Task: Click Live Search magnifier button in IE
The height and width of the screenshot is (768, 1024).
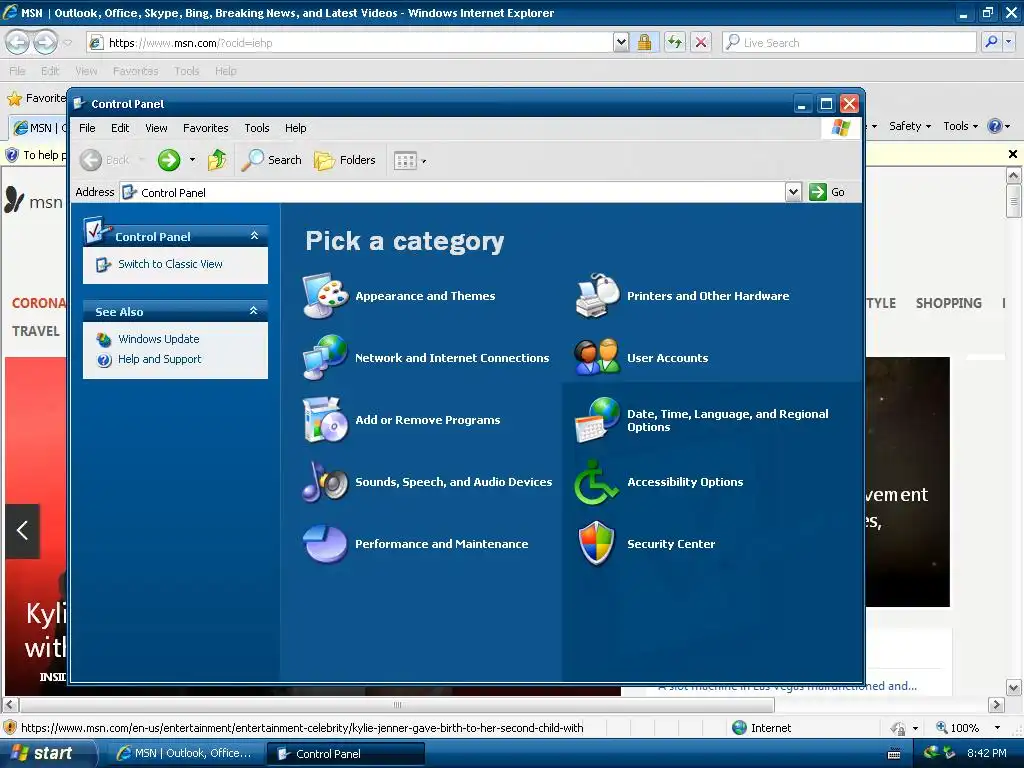Action: (991, 42)
